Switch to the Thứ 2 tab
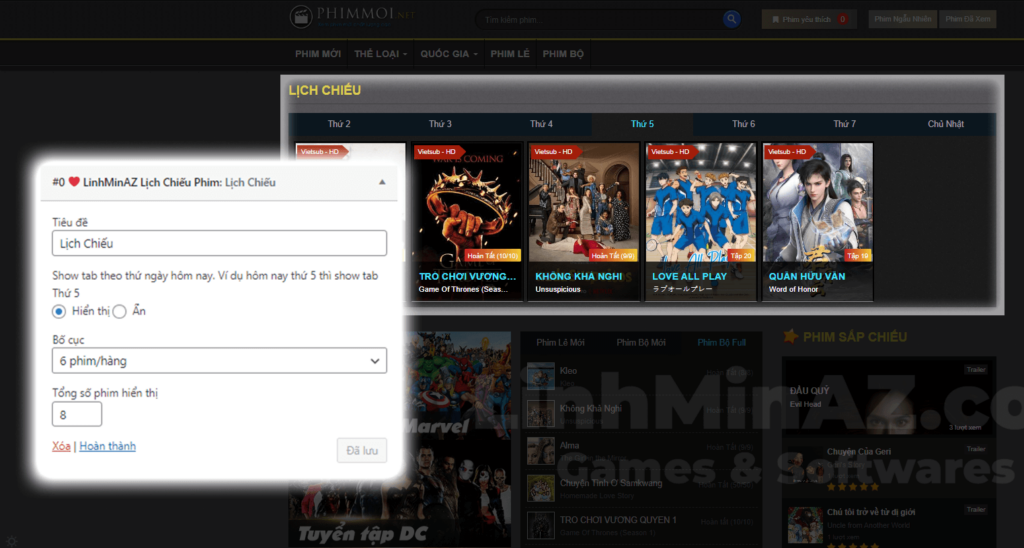This screenshot has height=548, width=1024. [339, 124]
